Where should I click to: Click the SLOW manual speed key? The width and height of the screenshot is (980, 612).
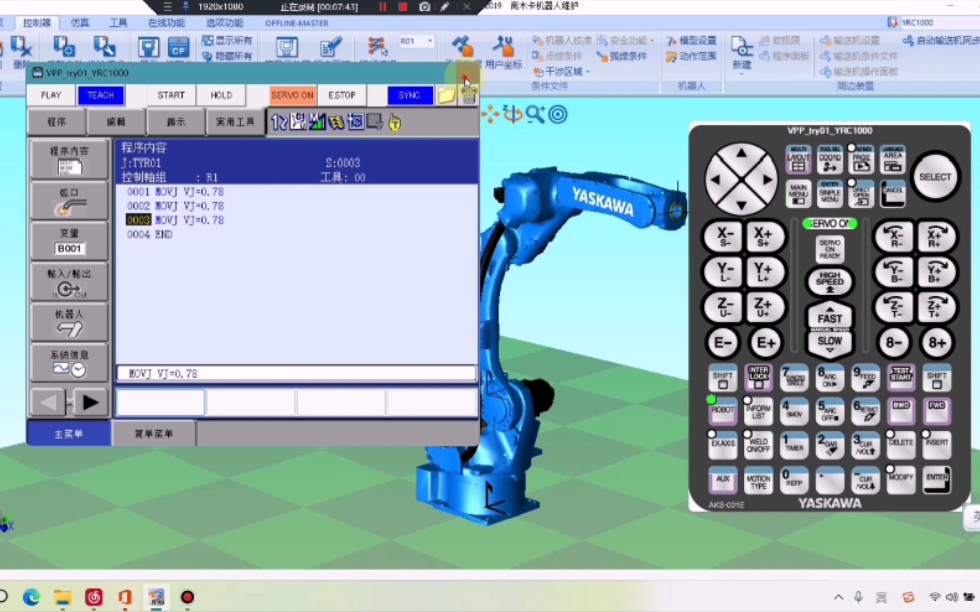[830, 343]
